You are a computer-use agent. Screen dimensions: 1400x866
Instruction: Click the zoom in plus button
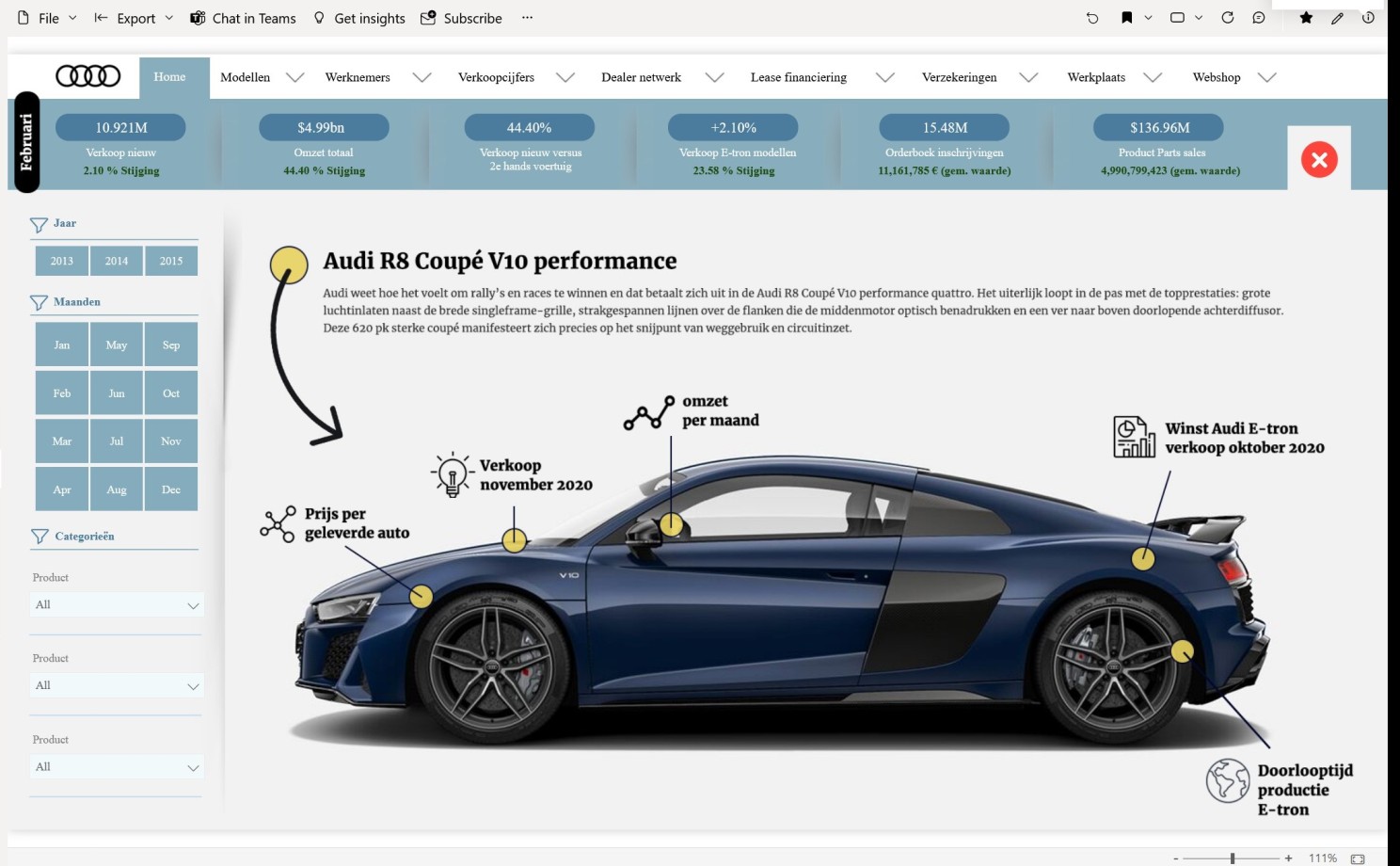coord(1288,858)
